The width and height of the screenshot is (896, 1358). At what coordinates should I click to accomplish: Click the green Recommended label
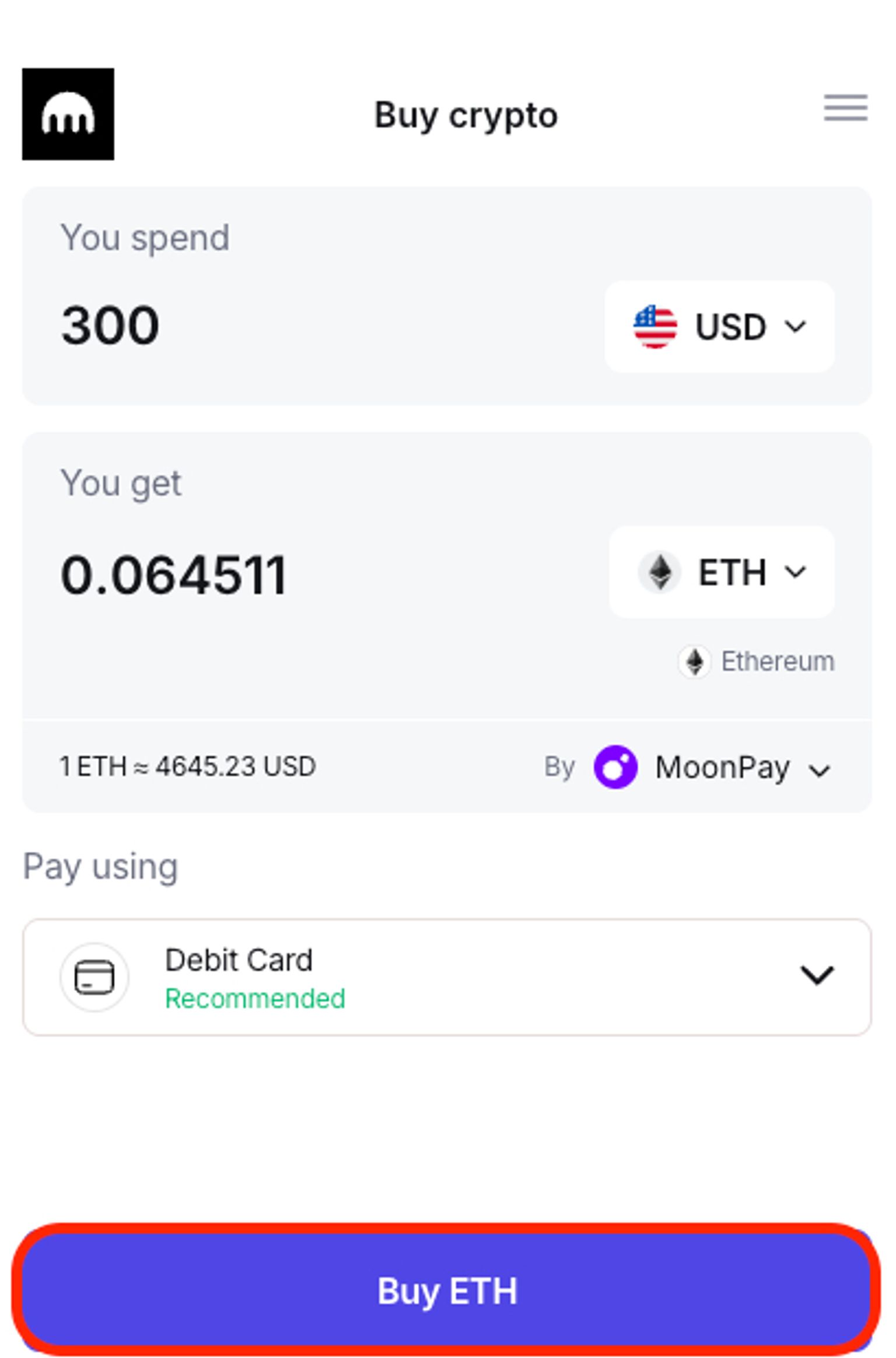[255, 999]
